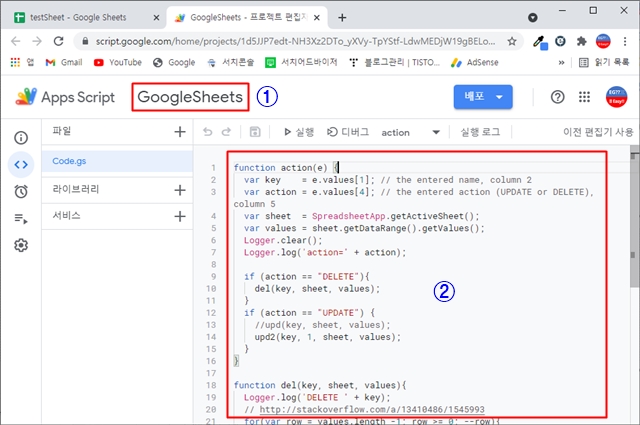Click the script.google.com address bar

pyautogui.click(x=295, y=41)
